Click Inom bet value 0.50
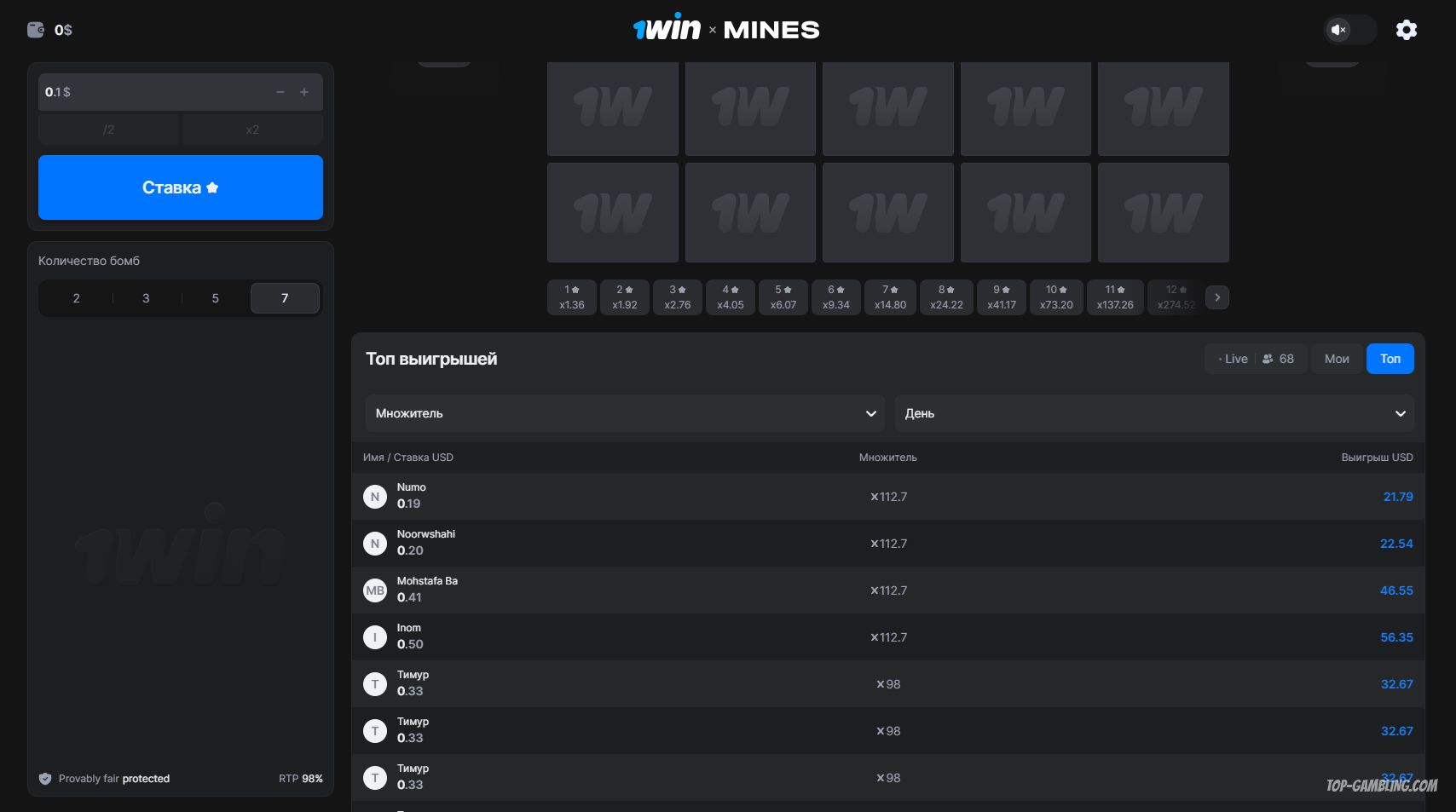 coord(410,644)
